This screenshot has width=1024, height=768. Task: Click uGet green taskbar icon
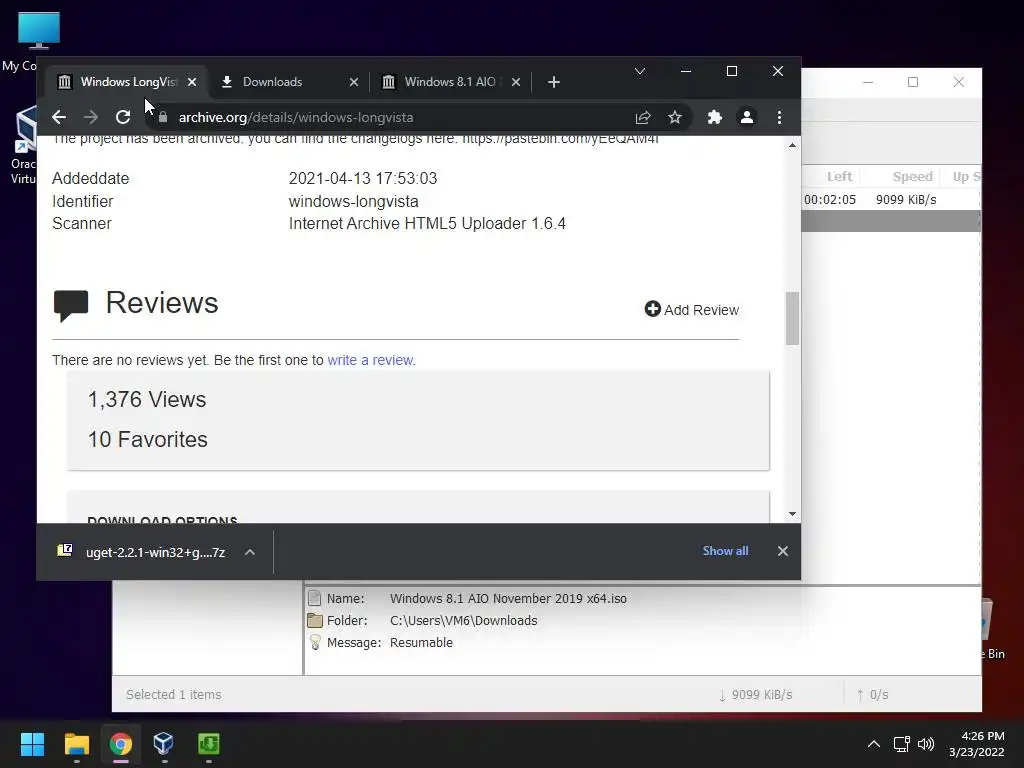point(208,744)
